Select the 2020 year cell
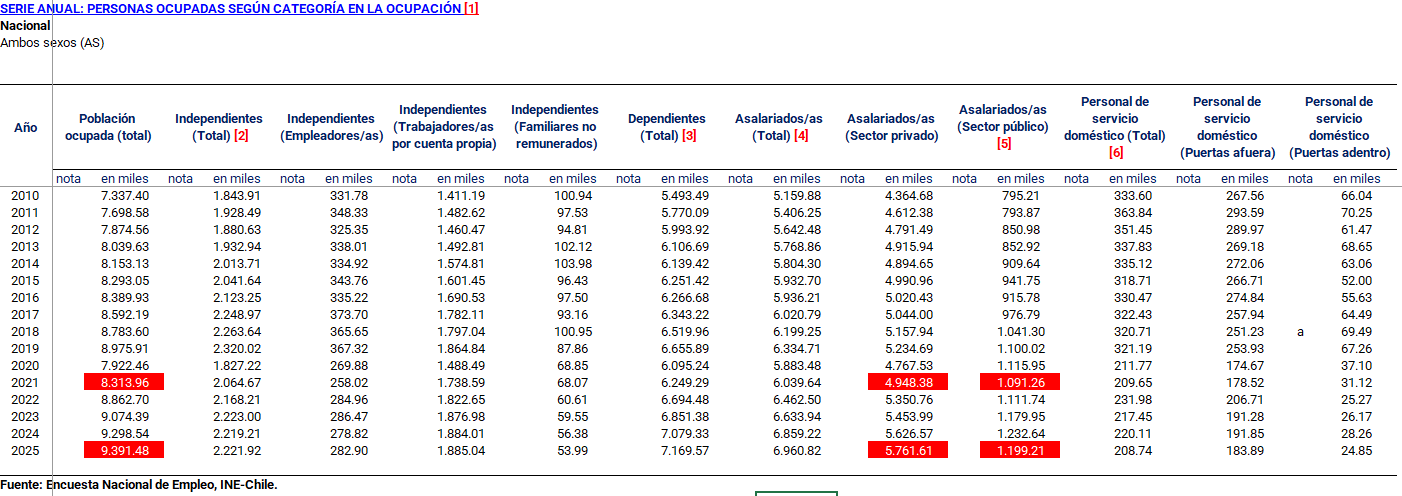 tap(25, 366)
